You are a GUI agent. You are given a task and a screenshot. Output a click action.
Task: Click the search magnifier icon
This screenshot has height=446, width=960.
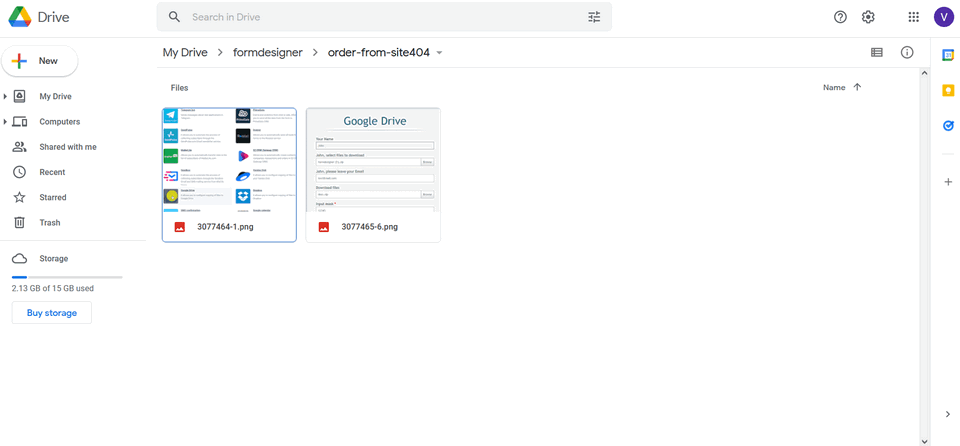pyautogui.click(x=174, y=17)
